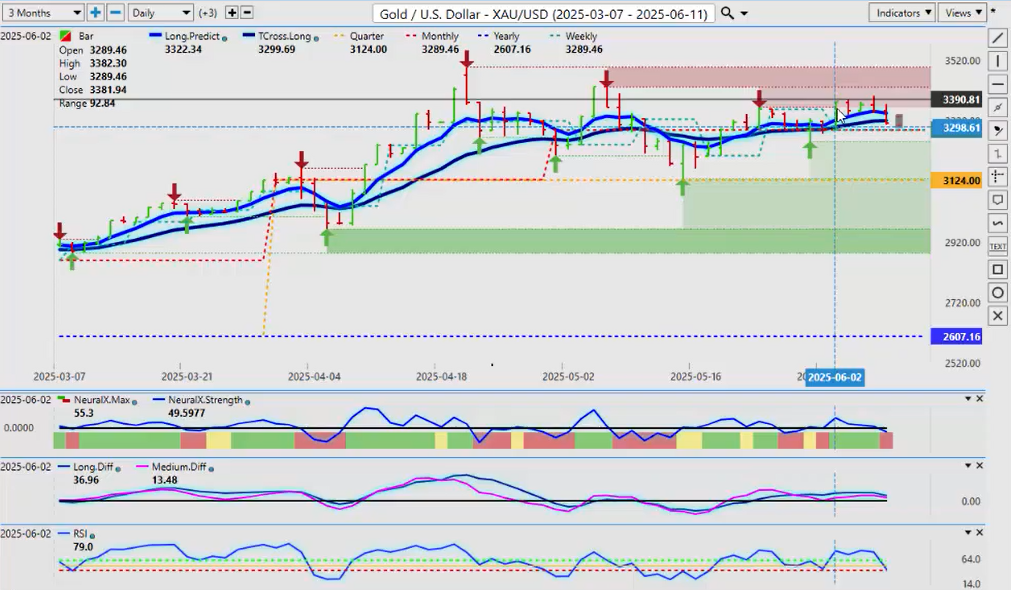Click the 3124.00 orange quarter price marker
Viewport: 1011px width, 590px height.
coord(957,181)
